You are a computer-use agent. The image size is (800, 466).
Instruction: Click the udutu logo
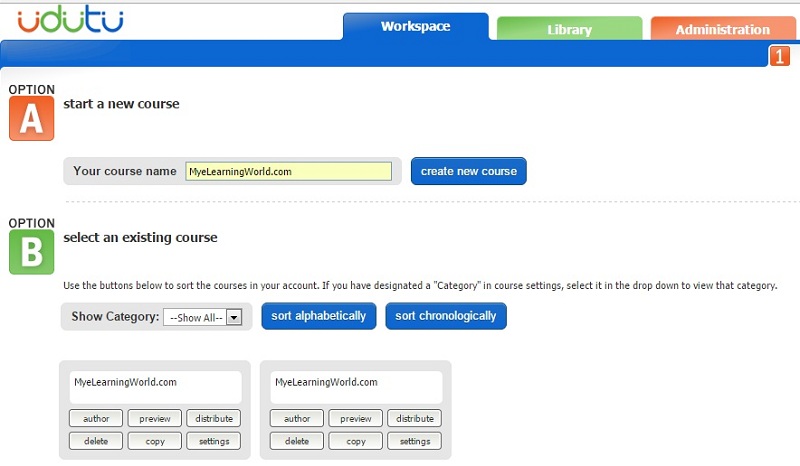tap(70, 19)
